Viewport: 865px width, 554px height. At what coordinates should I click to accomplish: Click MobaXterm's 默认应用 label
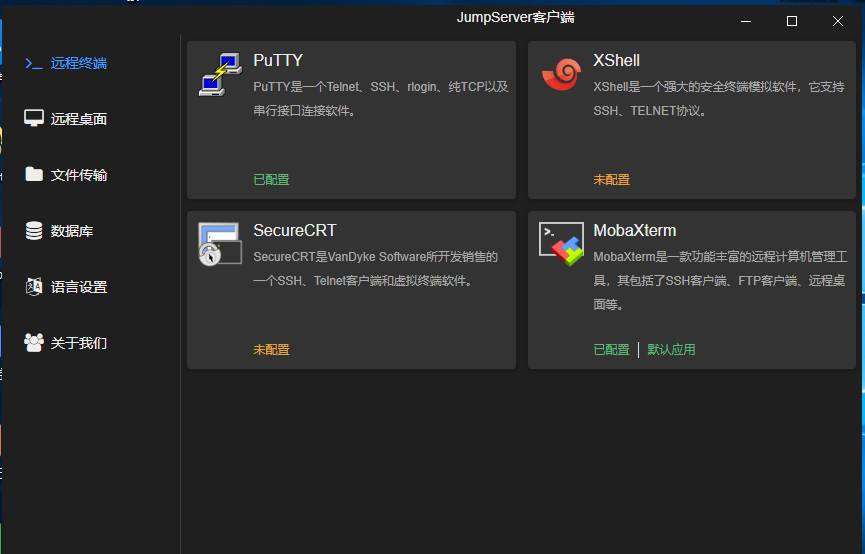tap(671, 349)
